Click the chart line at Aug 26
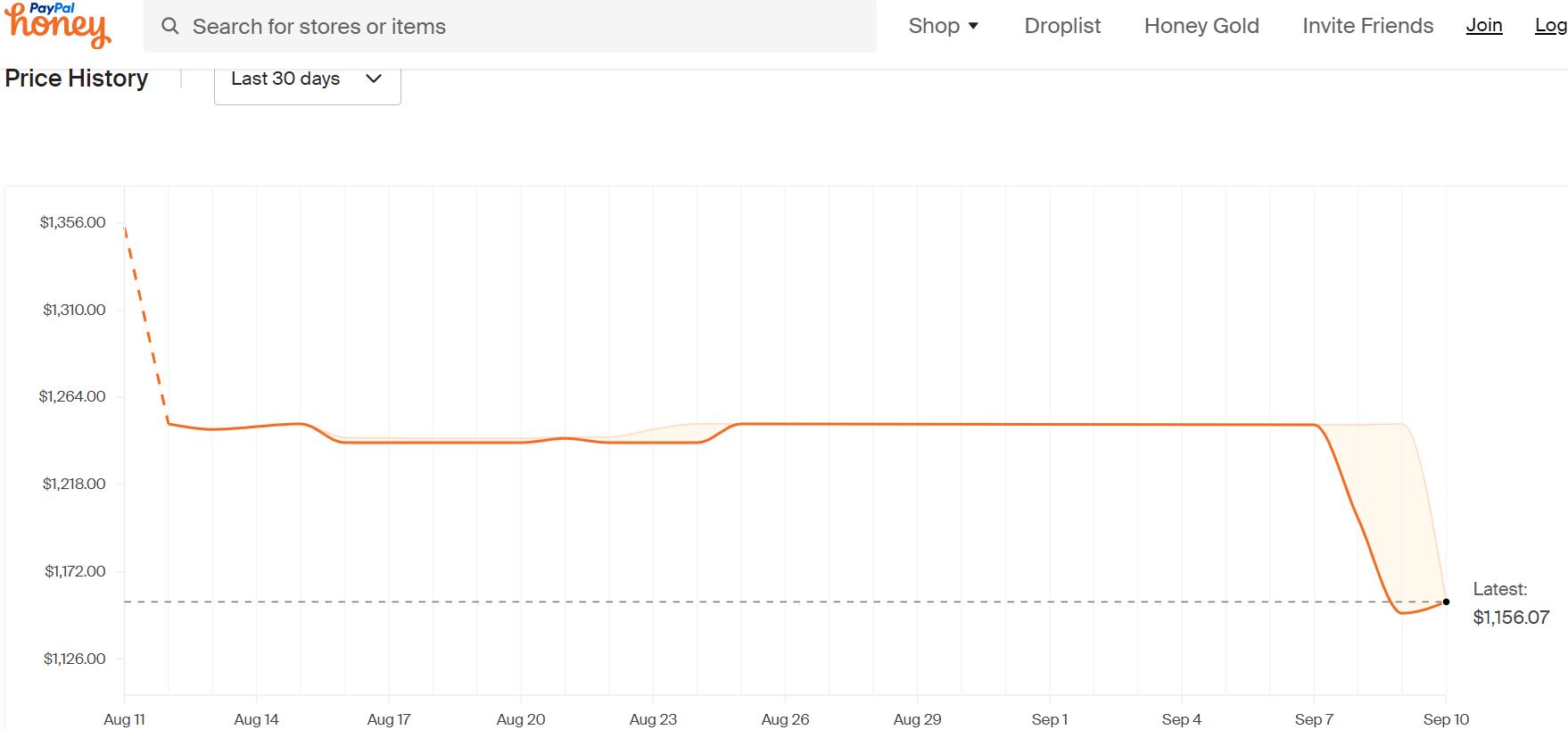The height and width of the screenshot is (730, 1568). point(786,424)
